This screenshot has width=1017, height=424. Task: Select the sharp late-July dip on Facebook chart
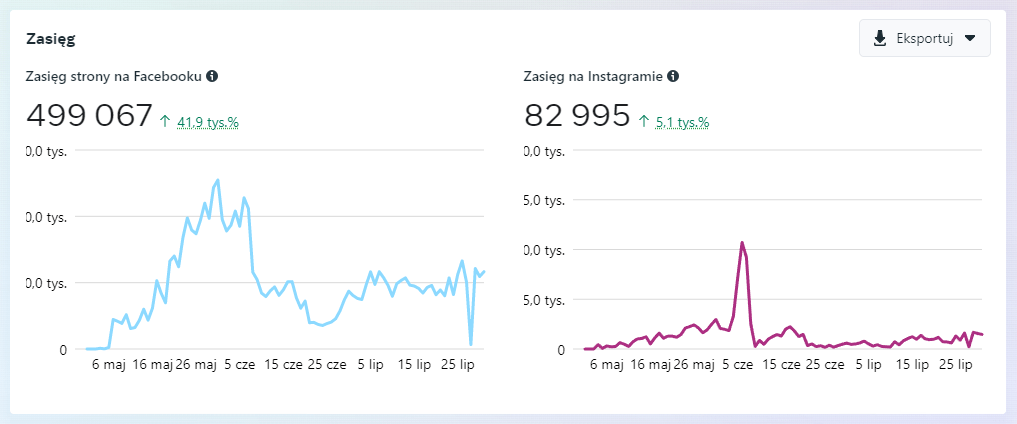470,343
